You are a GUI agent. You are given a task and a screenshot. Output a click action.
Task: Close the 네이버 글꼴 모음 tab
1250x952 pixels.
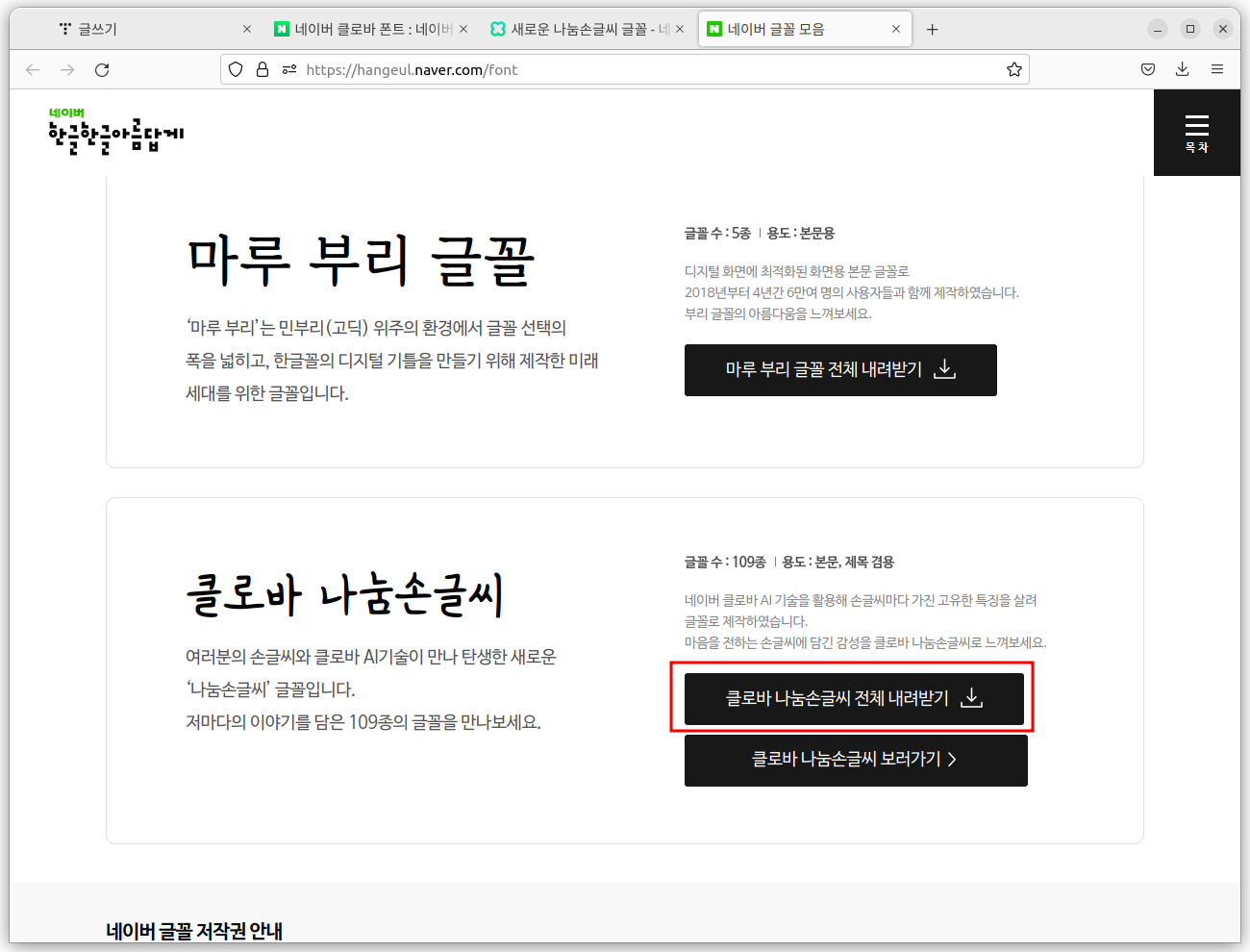click(x=896, y=29)
